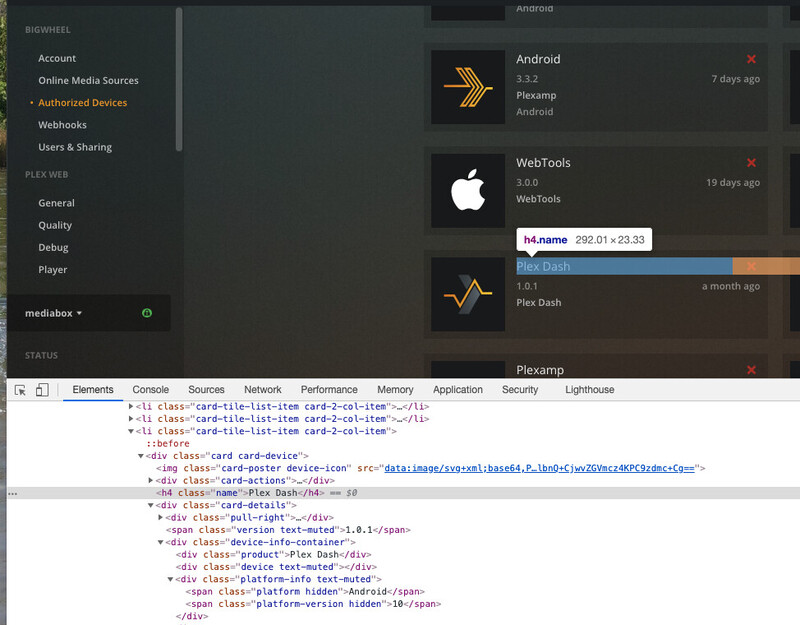The height and width of the screenshot is (625, 800).
Task: Collapse the div card-details node
Action: (151, 505)
